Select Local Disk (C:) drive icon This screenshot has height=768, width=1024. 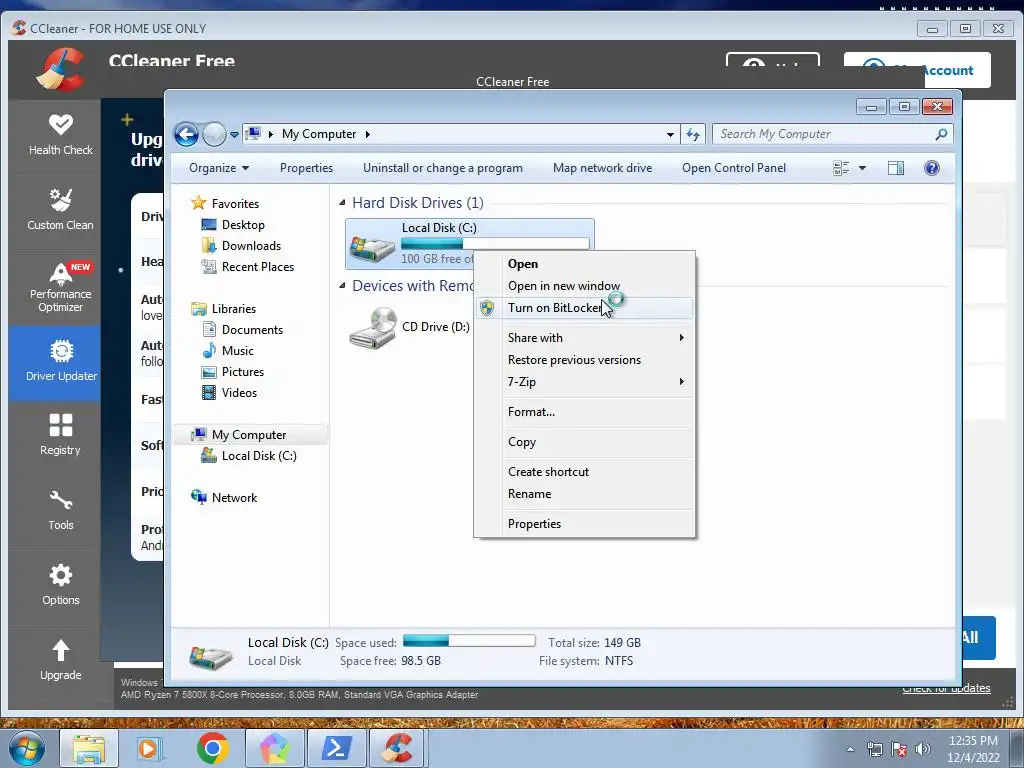(x=372, y=249)
